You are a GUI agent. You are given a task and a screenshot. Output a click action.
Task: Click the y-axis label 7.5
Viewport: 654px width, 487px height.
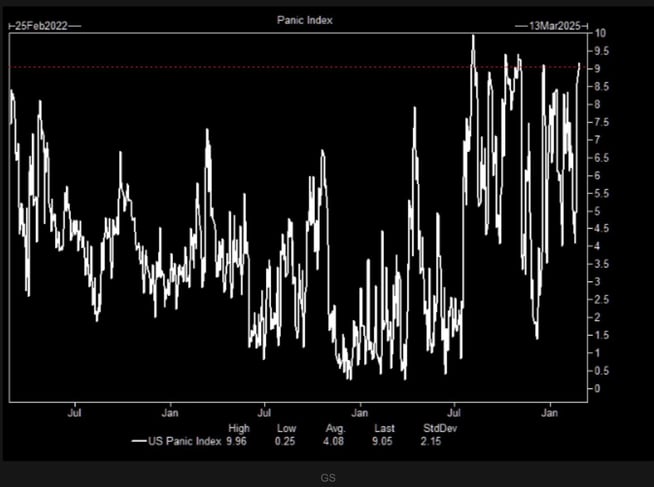601,122
